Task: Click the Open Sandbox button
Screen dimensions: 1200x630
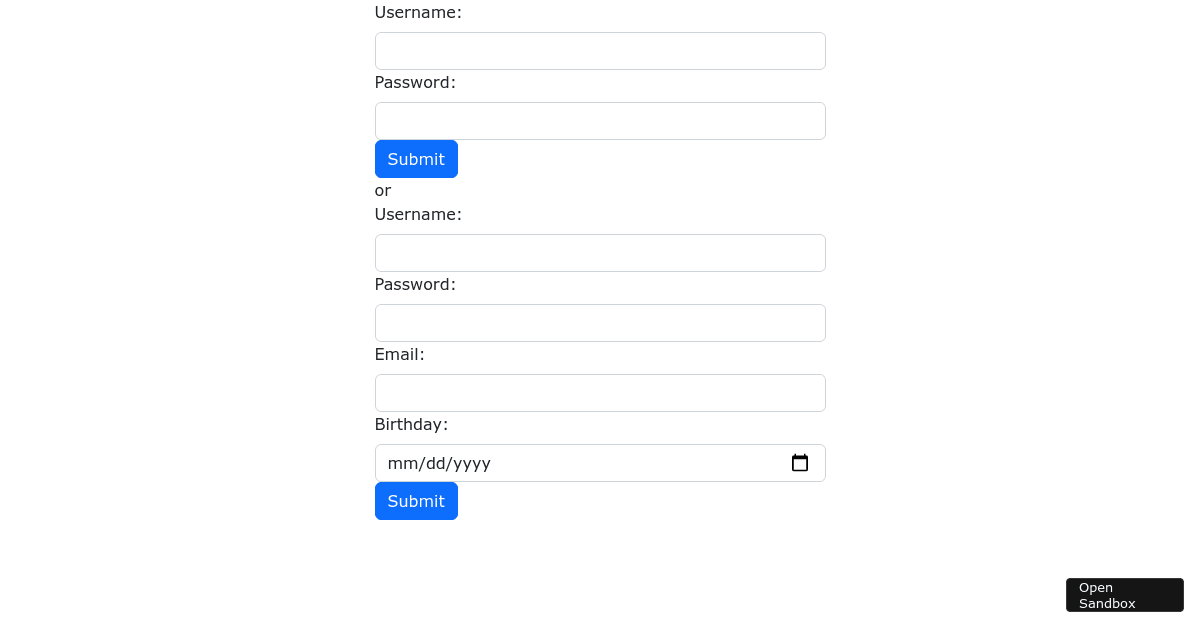Action: pos(1124,595)
